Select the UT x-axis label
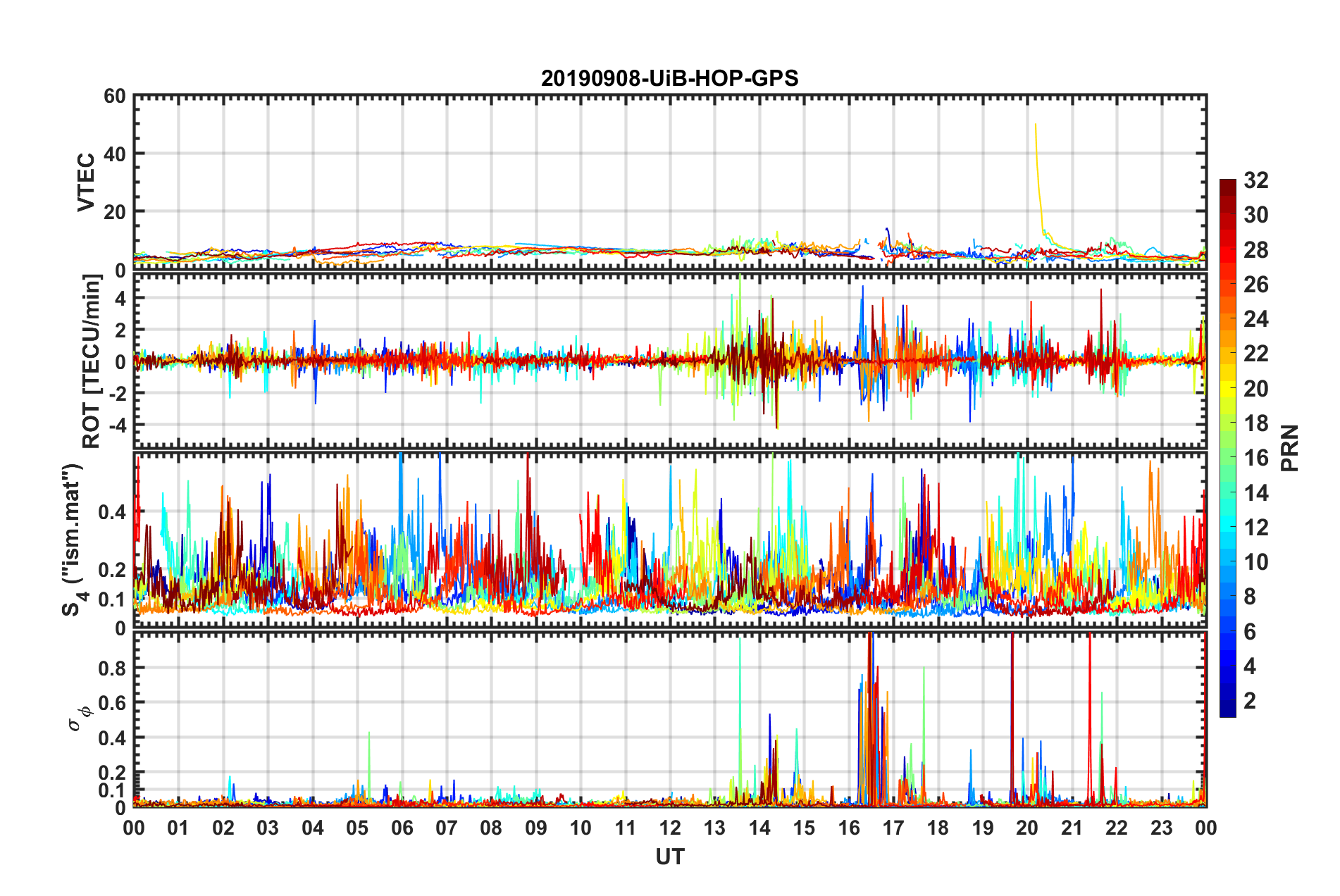Screen dimensions: 1340x896 click(x=669, y=857)
